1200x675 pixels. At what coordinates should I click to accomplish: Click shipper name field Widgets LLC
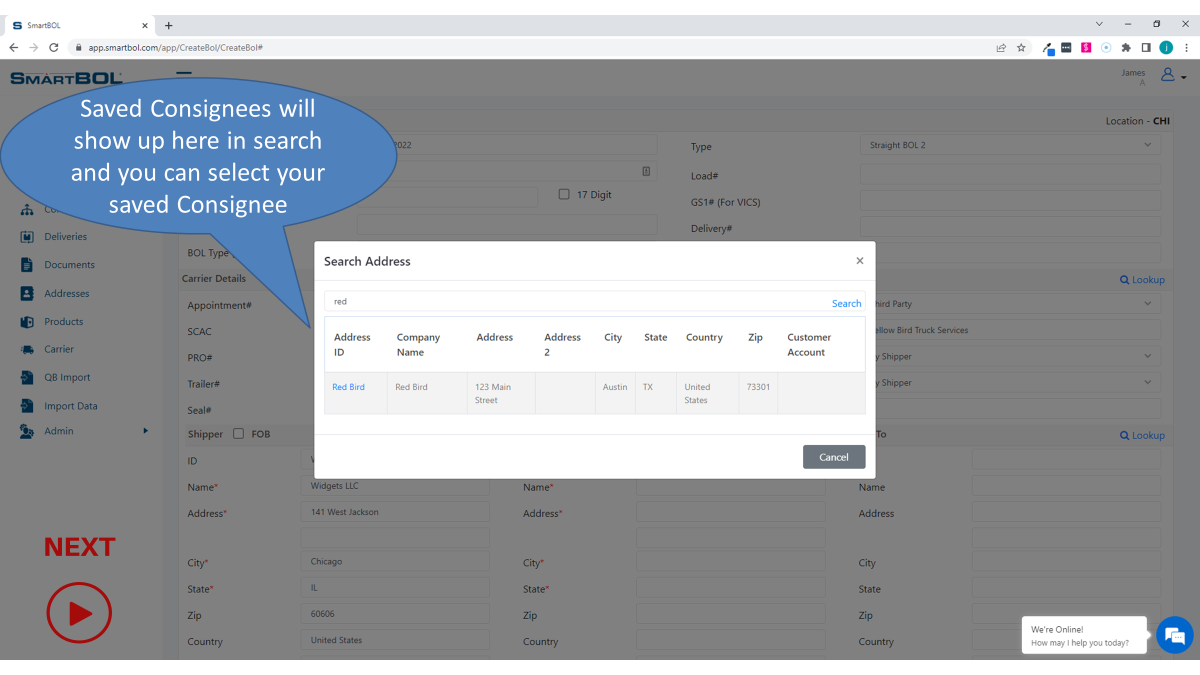pos(396,486)
